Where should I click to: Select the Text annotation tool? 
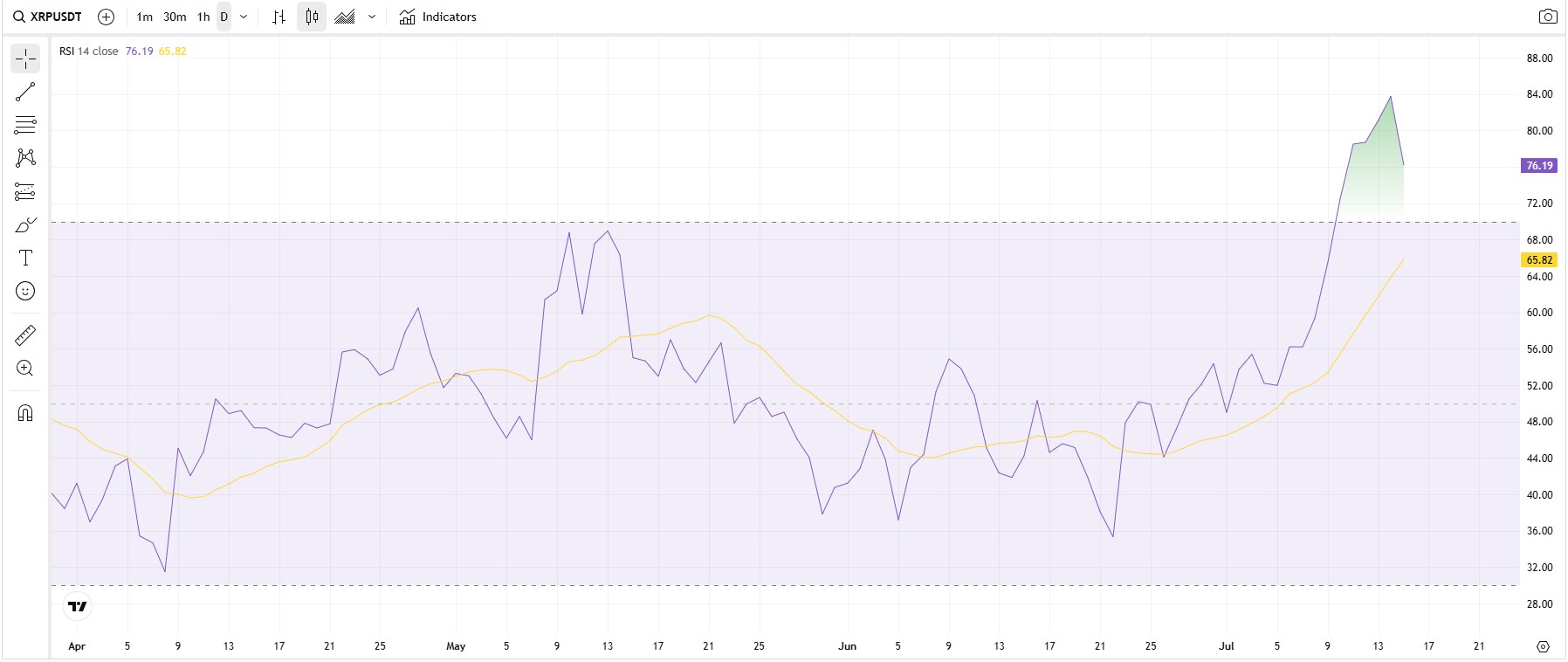pyautogui.click(x=25, y=258)
